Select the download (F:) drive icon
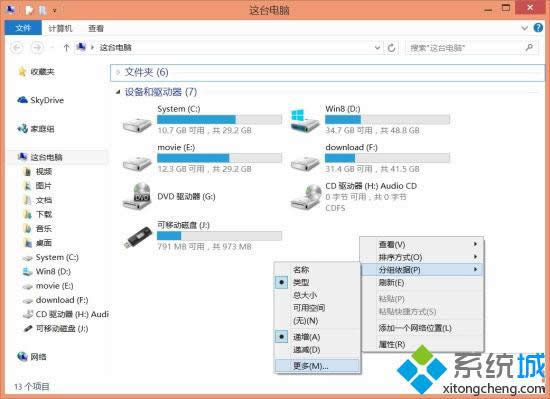Viewport: 550px width, 399px height. pyautogui.click(x=305, y=163)
